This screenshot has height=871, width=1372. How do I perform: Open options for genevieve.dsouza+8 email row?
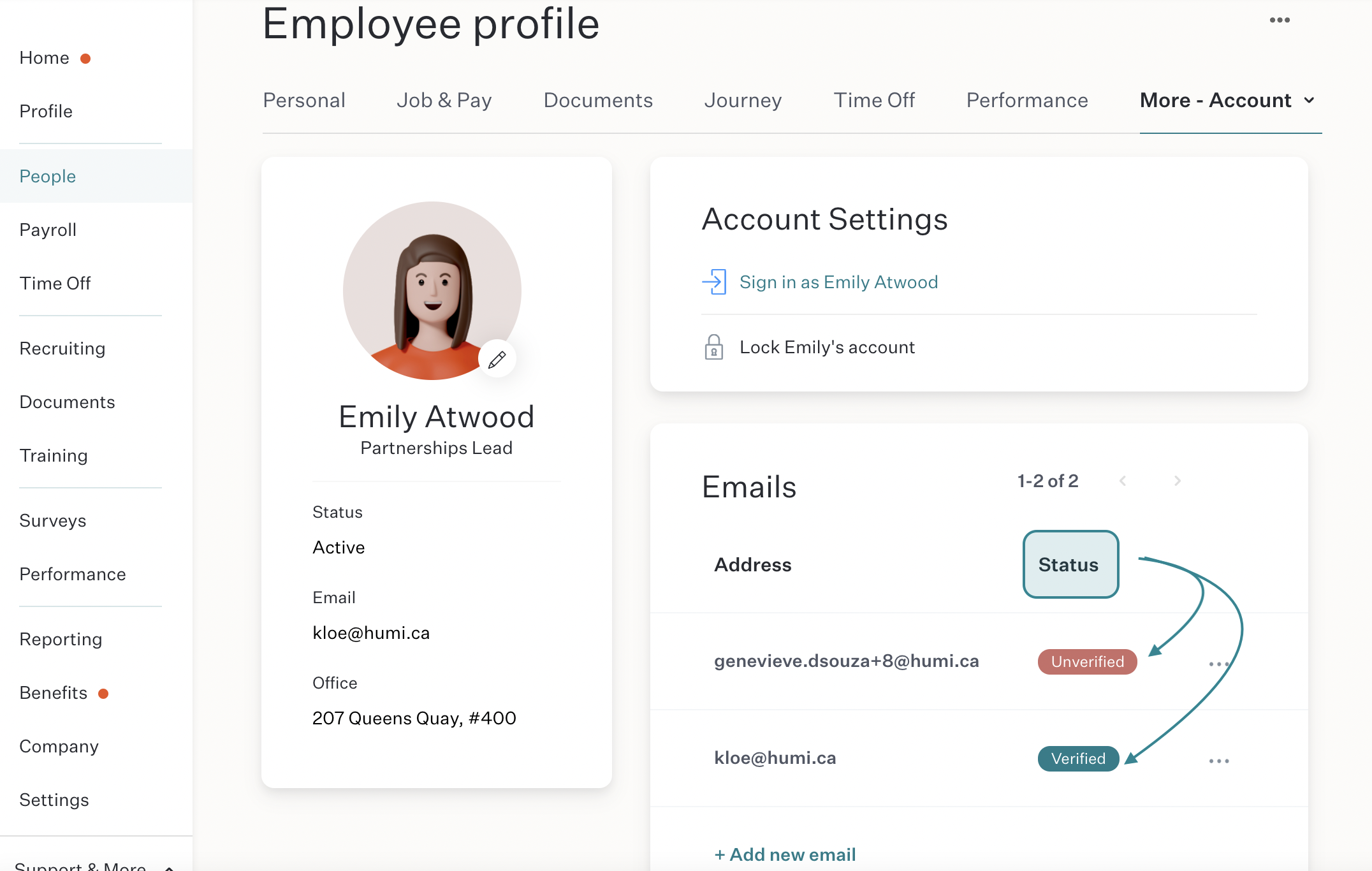click(1219, 664)
